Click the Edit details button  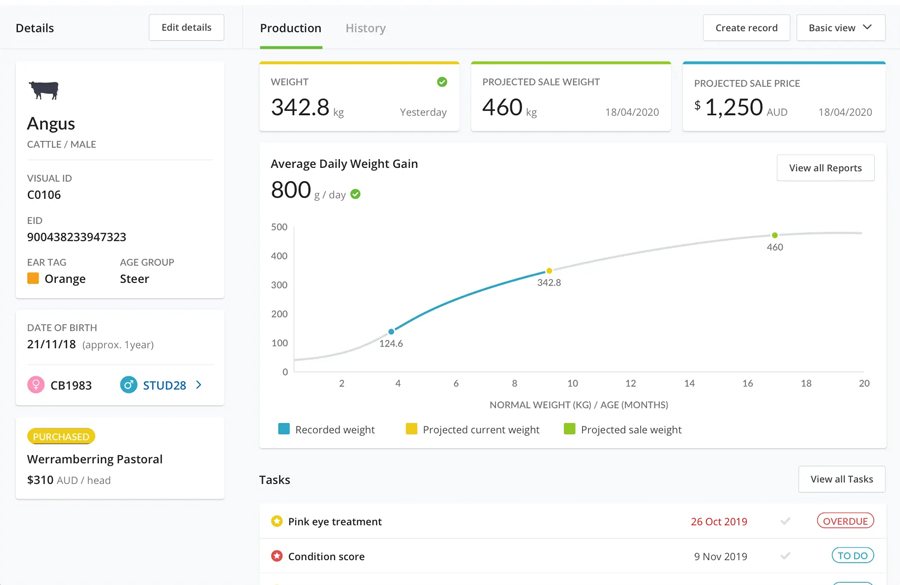pos(186,28)
